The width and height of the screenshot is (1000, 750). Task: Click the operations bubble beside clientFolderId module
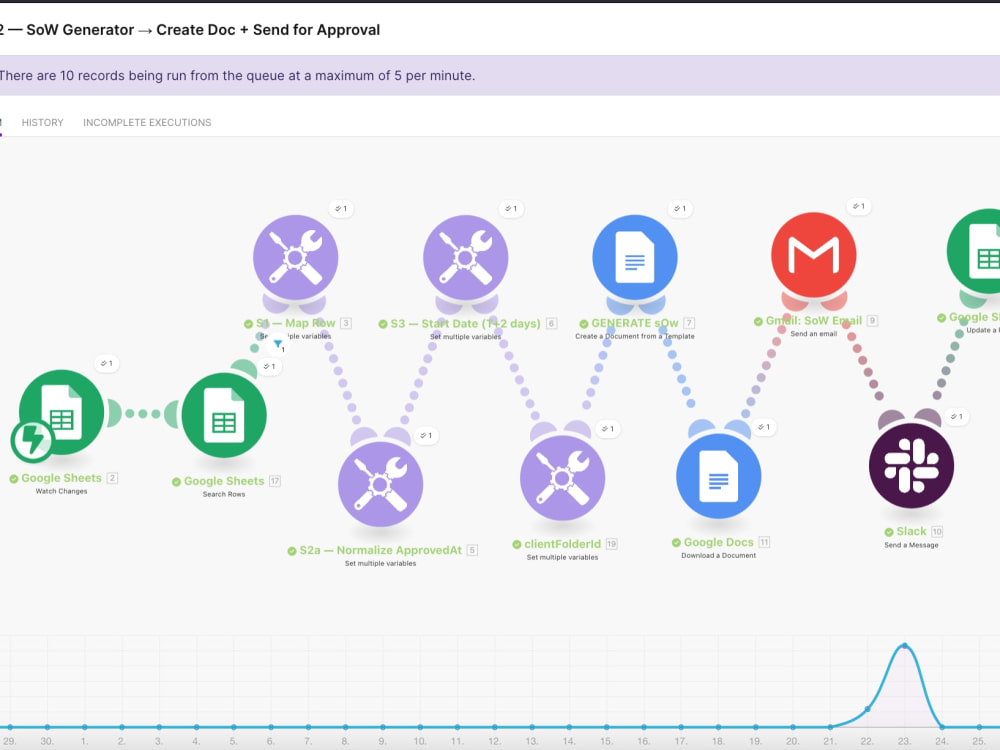[x=608, y=429]
